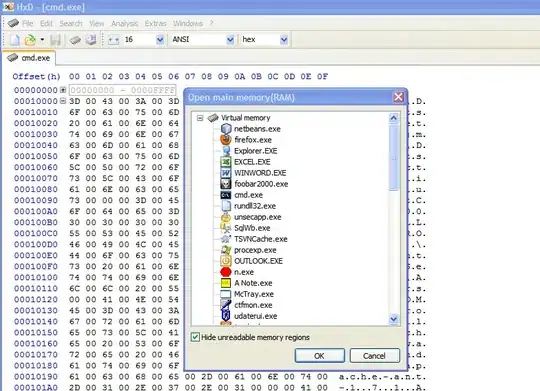Open the File menu
The width and height of the screenshot is (540, 391).
[28, 23]
